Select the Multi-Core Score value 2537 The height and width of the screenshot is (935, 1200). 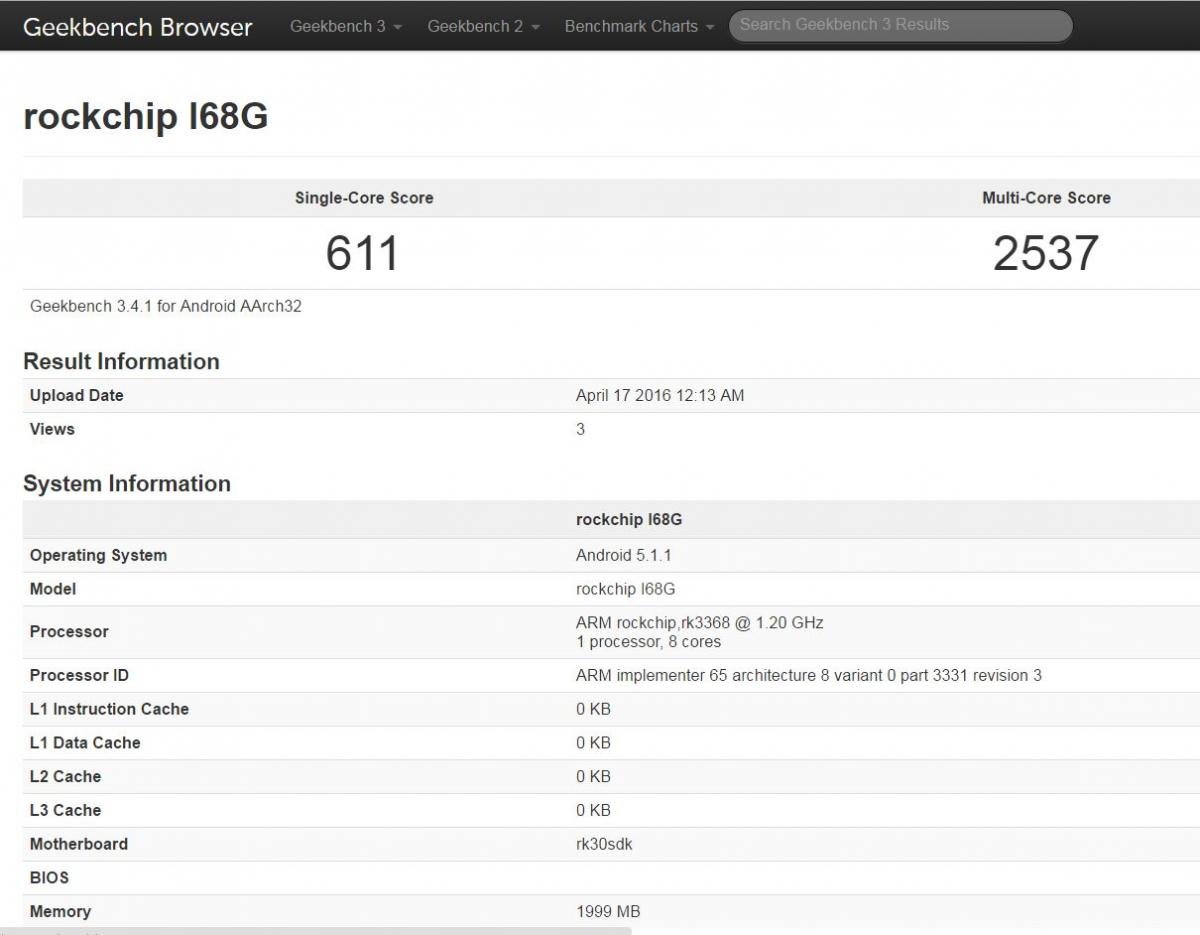pos(1046,253)
